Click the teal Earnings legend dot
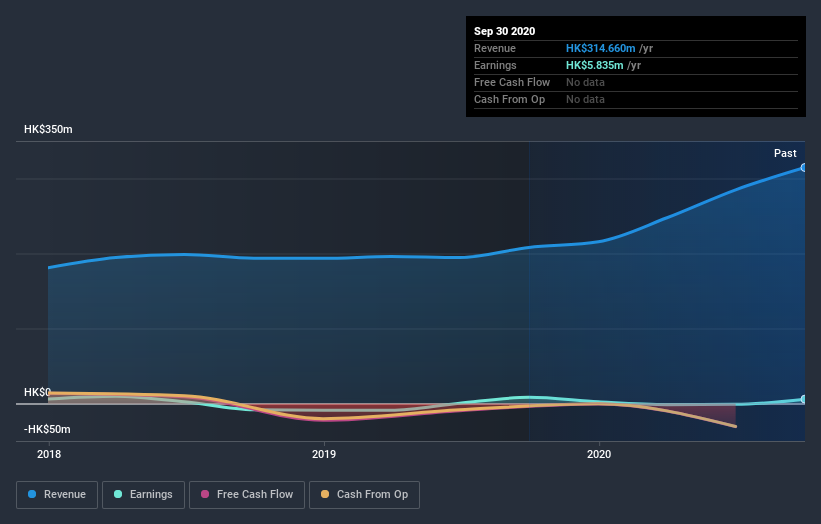 click(x=118, y=494)
